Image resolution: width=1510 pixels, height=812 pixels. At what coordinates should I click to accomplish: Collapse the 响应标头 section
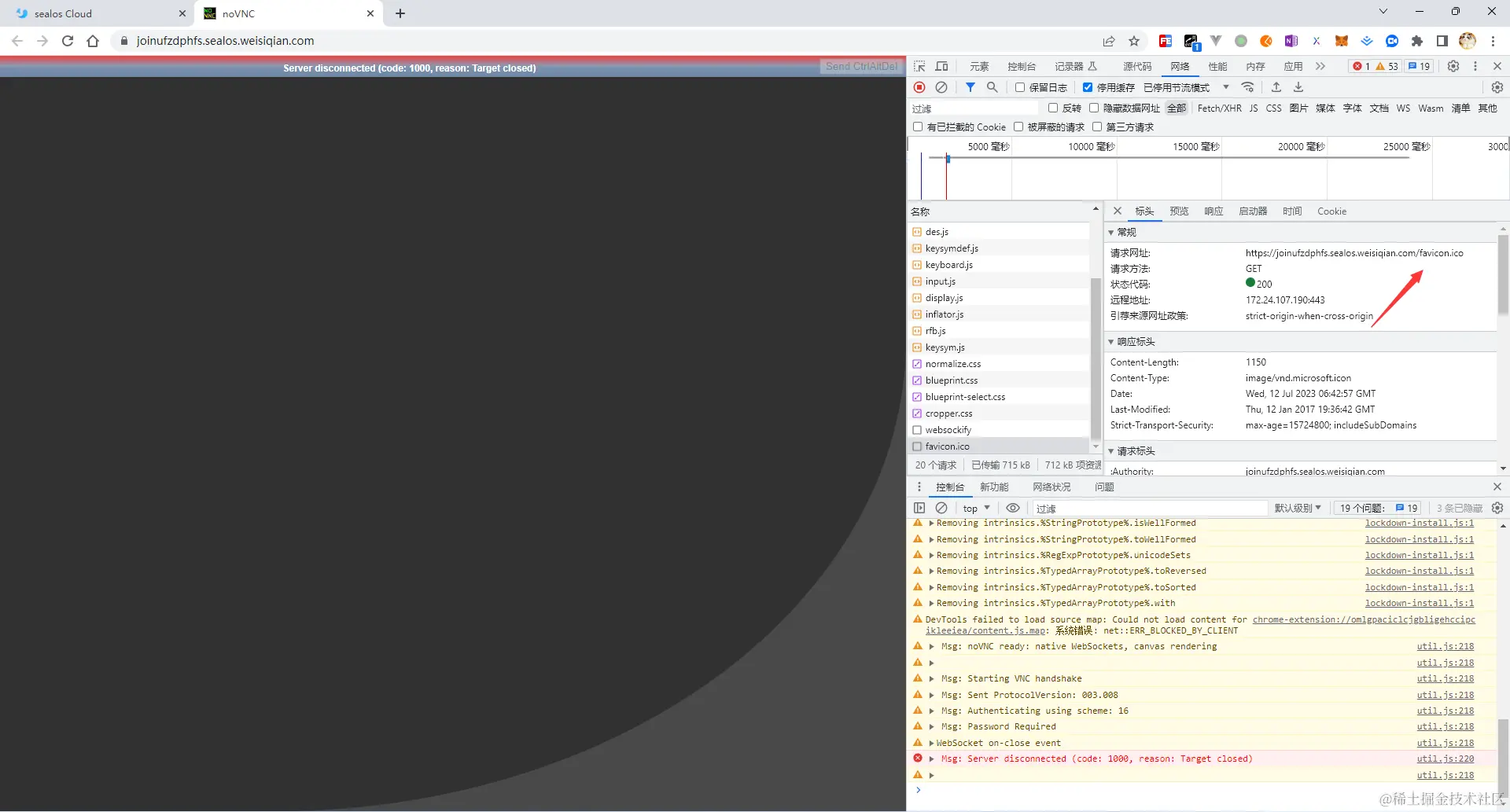point(1111,341)
